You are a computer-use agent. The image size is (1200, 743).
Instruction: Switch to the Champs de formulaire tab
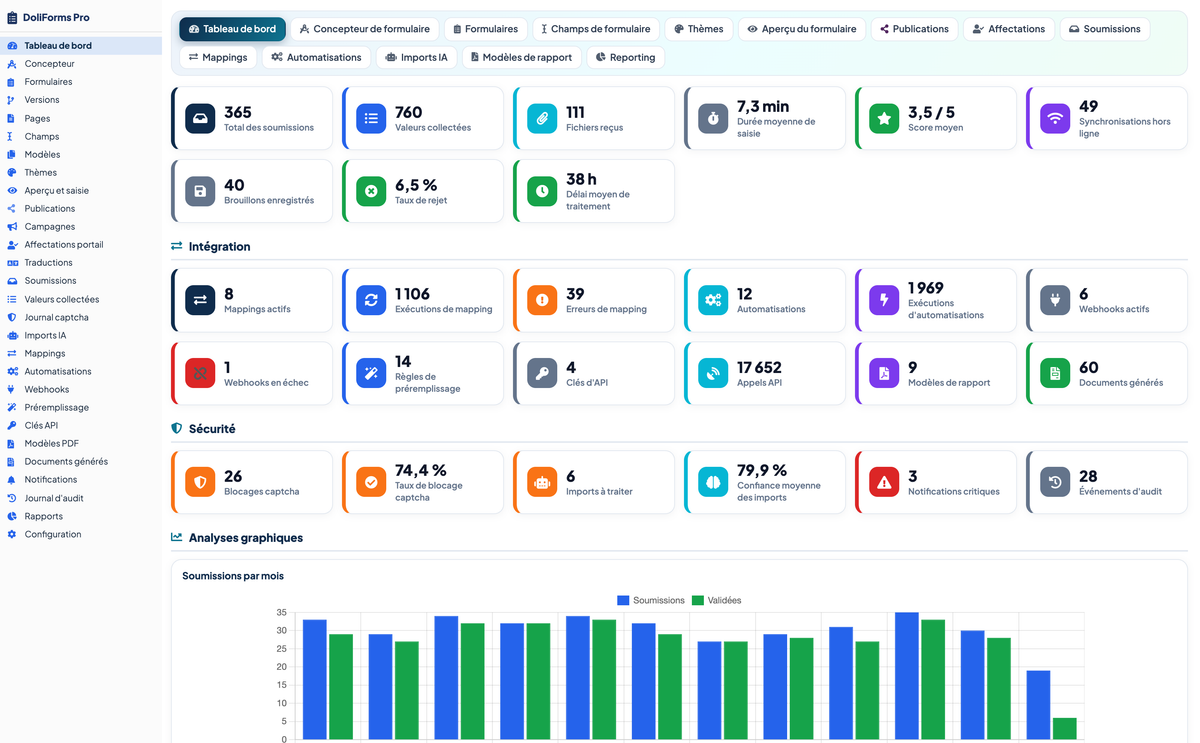coord(596,29)
